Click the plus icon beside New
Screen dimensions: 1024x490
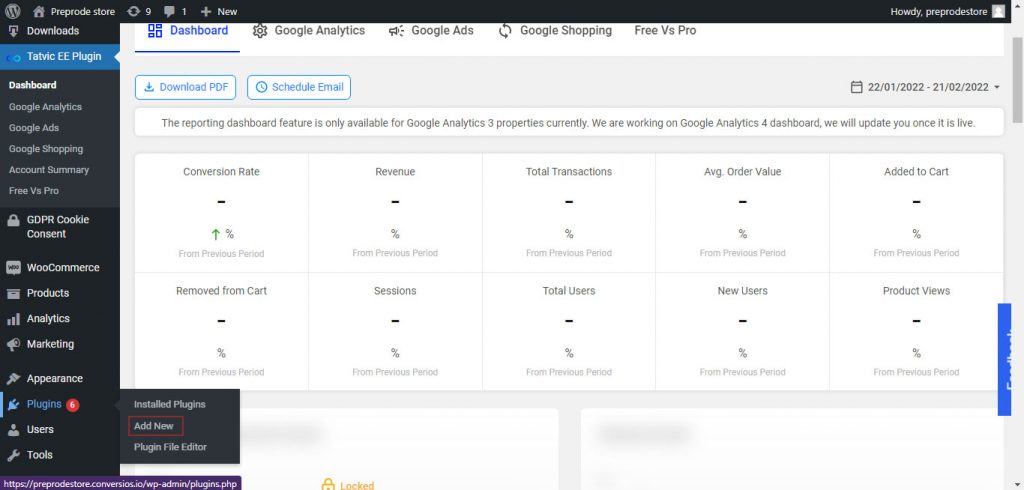coord(206,11)
